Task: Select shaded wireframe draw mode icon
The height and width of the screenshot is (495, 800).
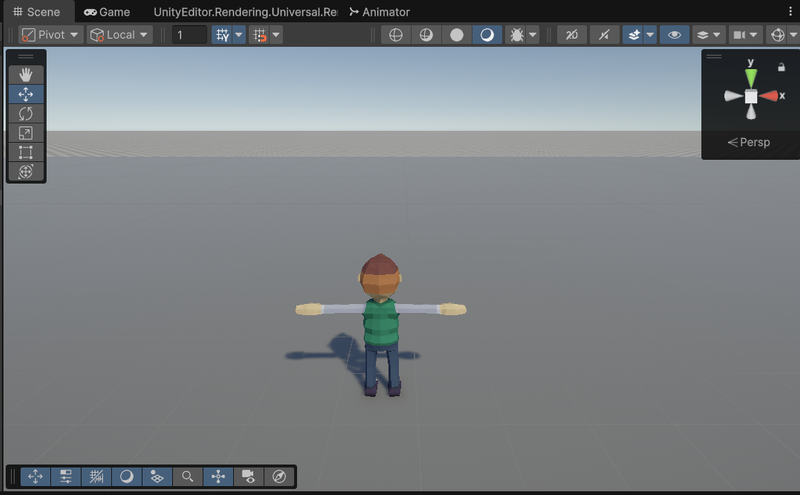Action: tap(426, 35)
